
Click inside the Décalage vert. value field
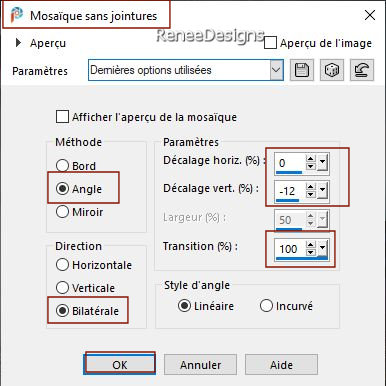[289, 191]
